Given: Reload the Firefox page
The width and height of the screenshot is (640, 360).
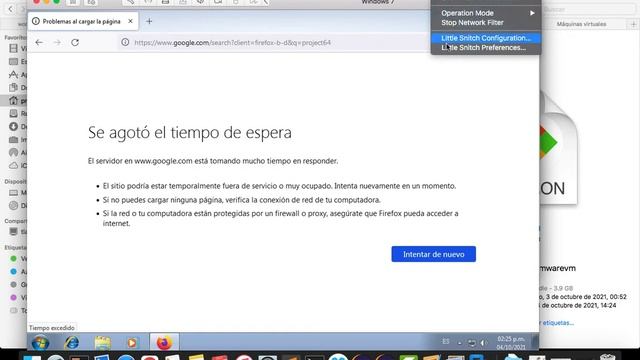Looking at the screenshot, I should (75, 42).
